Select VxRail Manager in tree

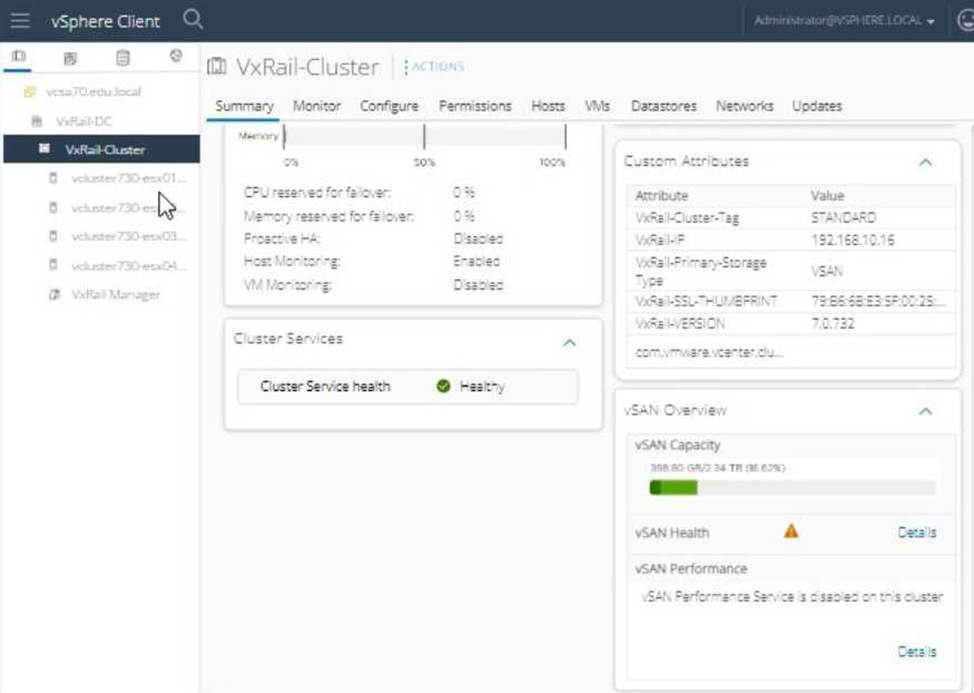click(116, 295)
